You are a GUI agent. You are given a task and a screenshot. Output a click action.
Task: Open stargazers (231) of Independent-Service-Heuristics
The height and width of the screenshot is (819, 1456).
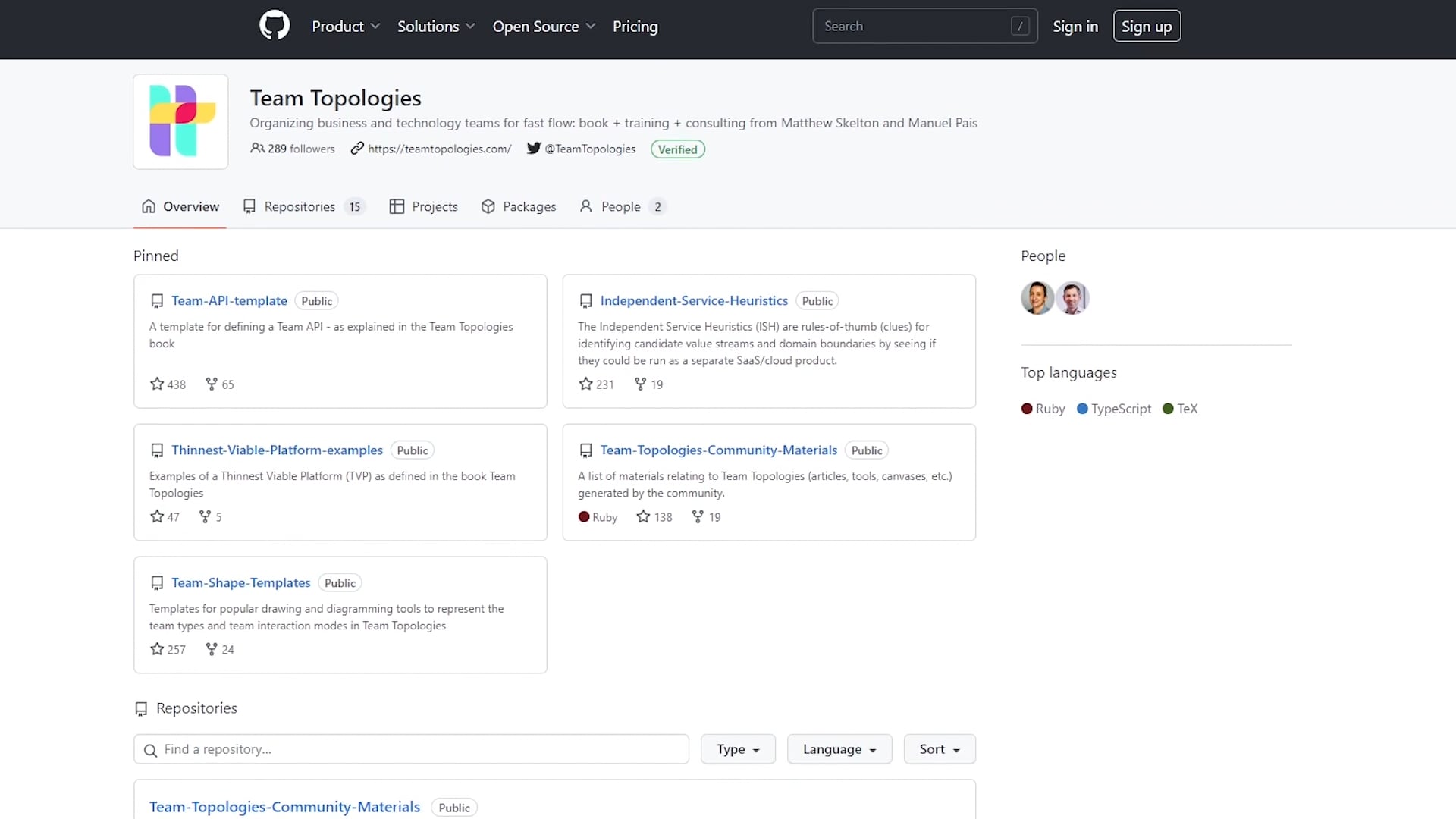click(596, 384)
